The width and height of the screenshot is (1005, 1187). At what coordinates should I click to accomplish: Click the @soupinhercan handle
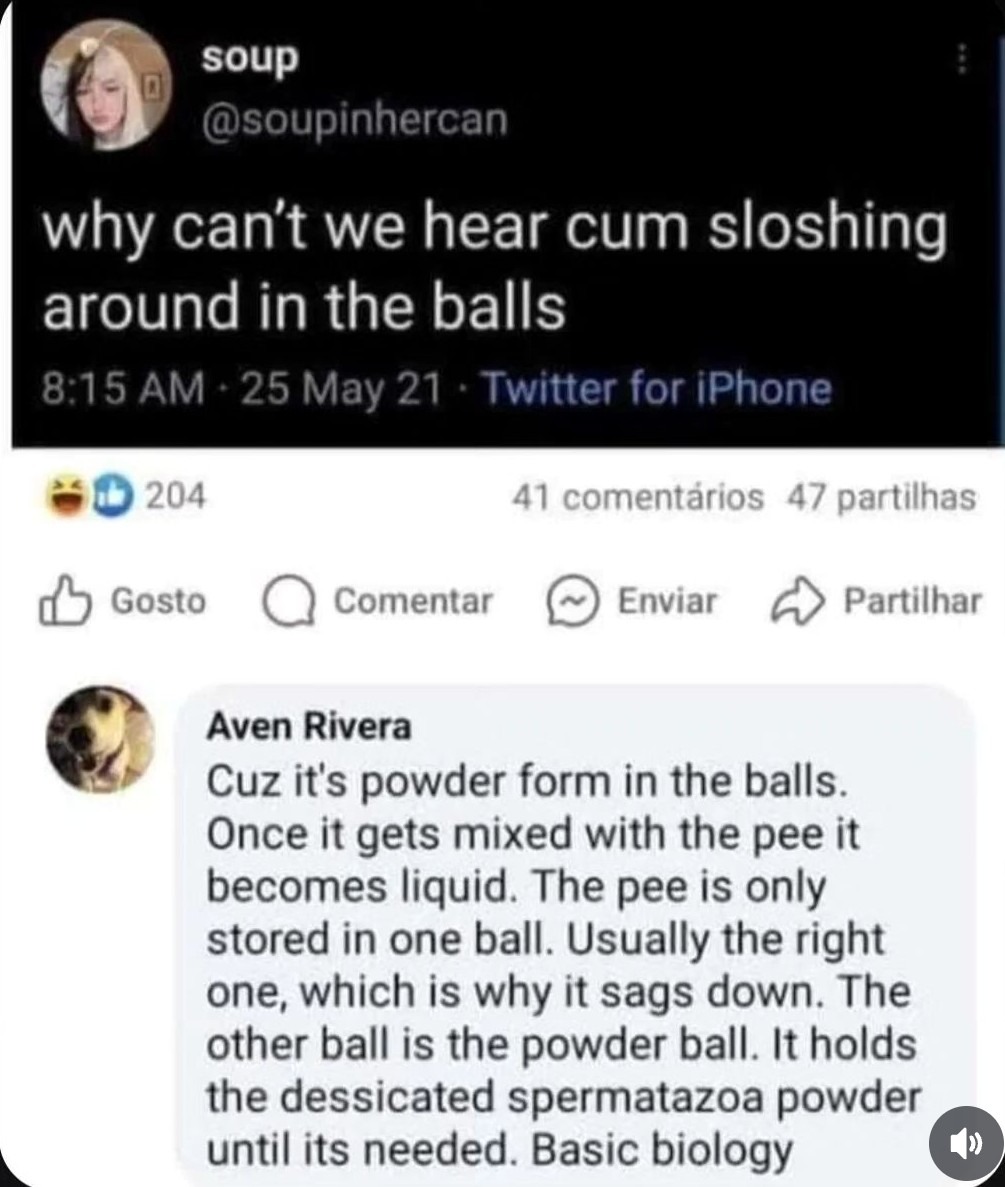[355, 121]
